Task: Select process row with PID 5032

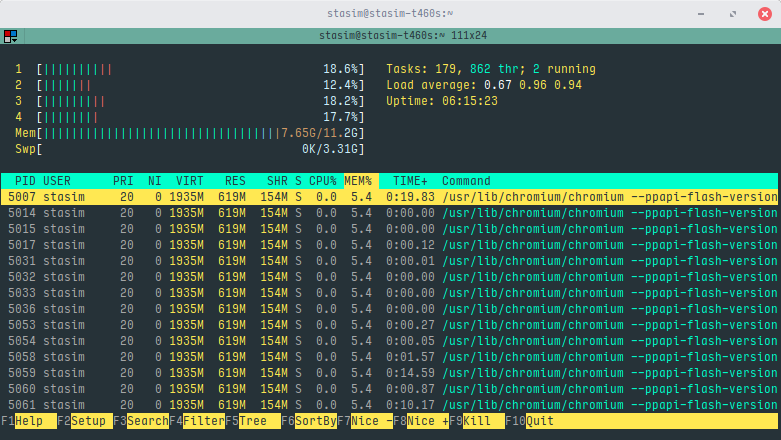Action: (x=389, y=277)
